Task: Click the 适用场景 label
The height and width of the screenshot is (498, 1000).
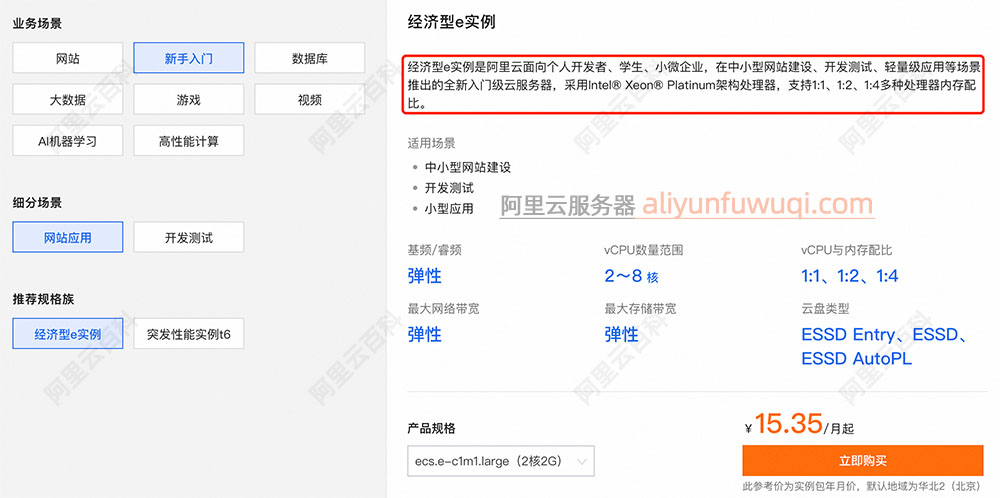Action: click(432, 143)
